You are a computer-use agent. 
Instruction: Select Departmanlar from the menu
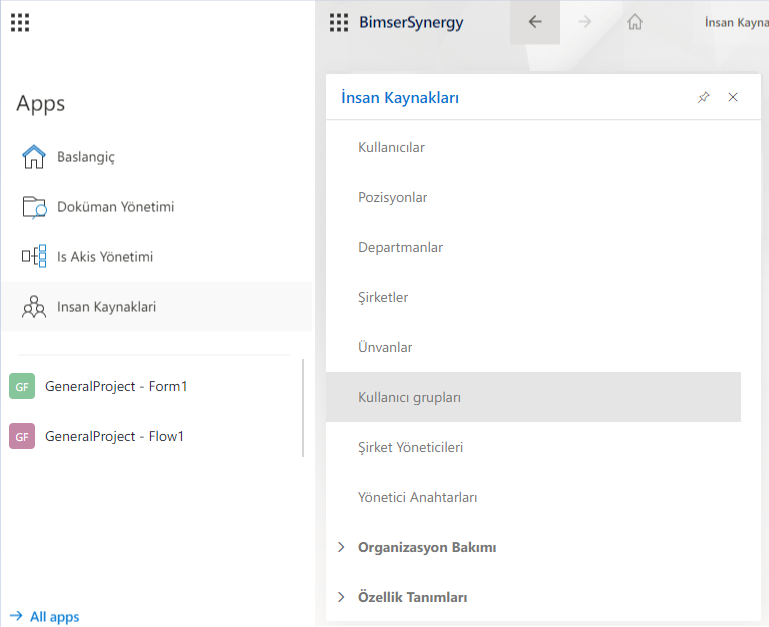(400, 247)
